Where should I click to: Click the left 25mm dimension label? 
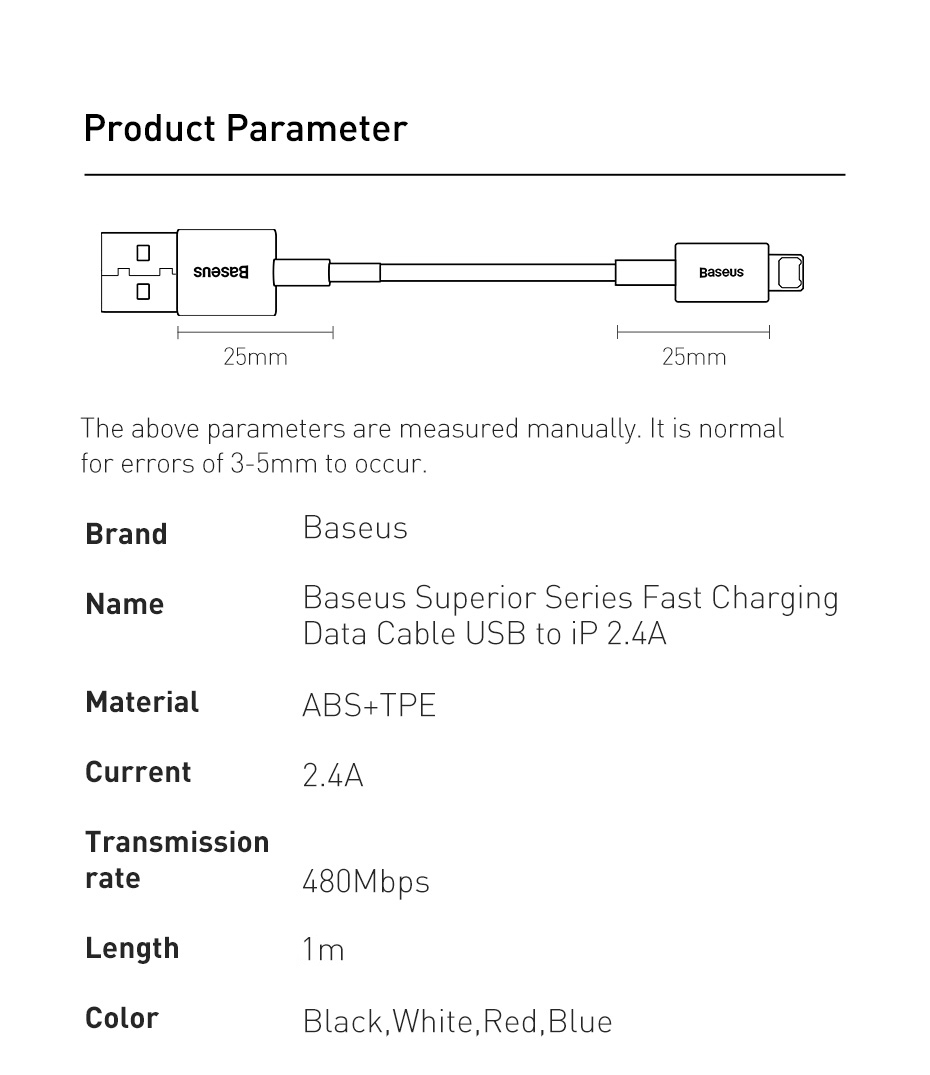(x=255, y=357)
